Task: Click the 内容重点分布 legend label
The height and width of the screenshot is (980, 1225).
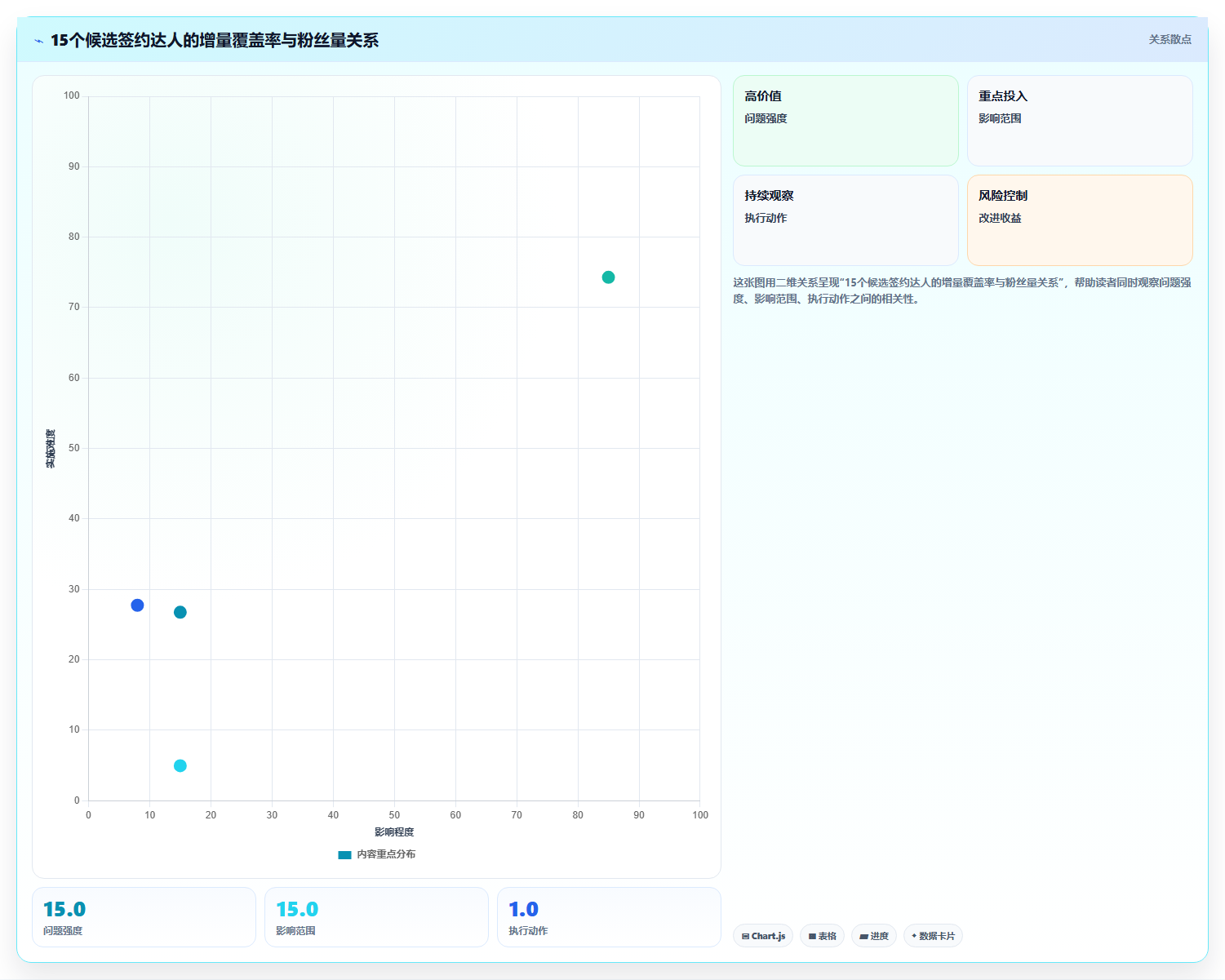Action: [x=386, y=854]
